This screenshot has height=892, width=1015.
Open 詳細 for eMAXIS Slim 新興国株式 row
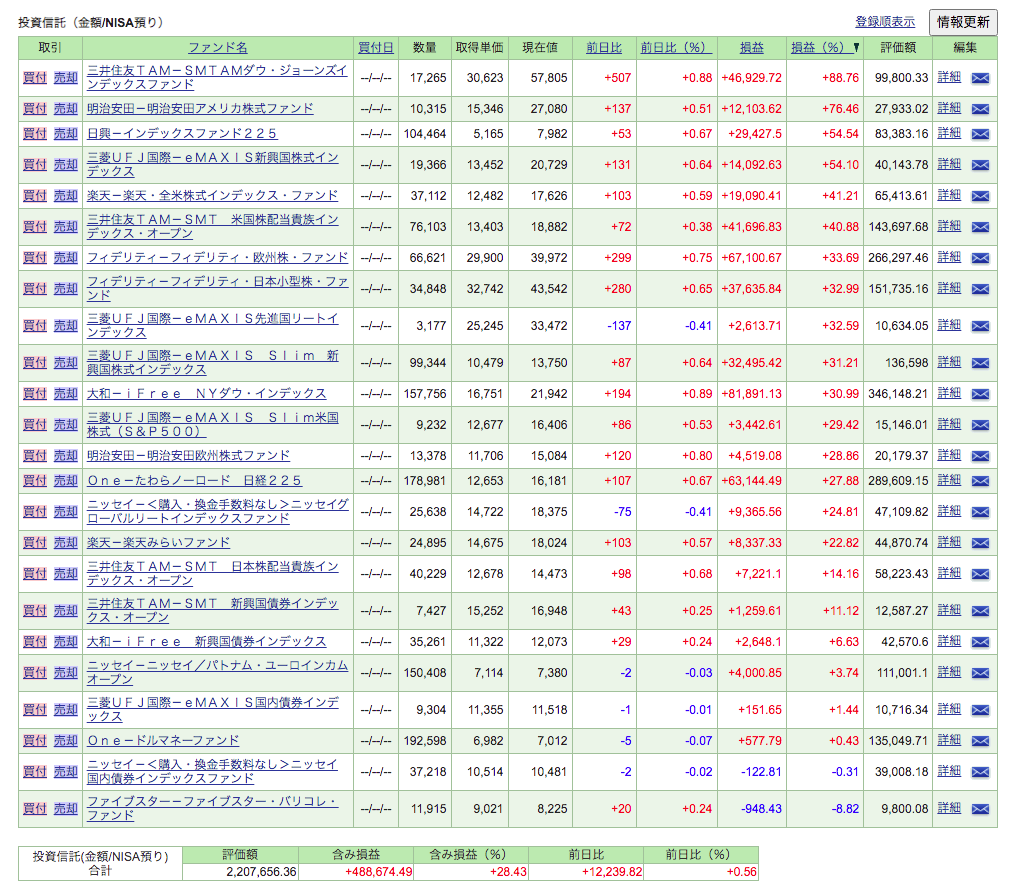point(949,362)
